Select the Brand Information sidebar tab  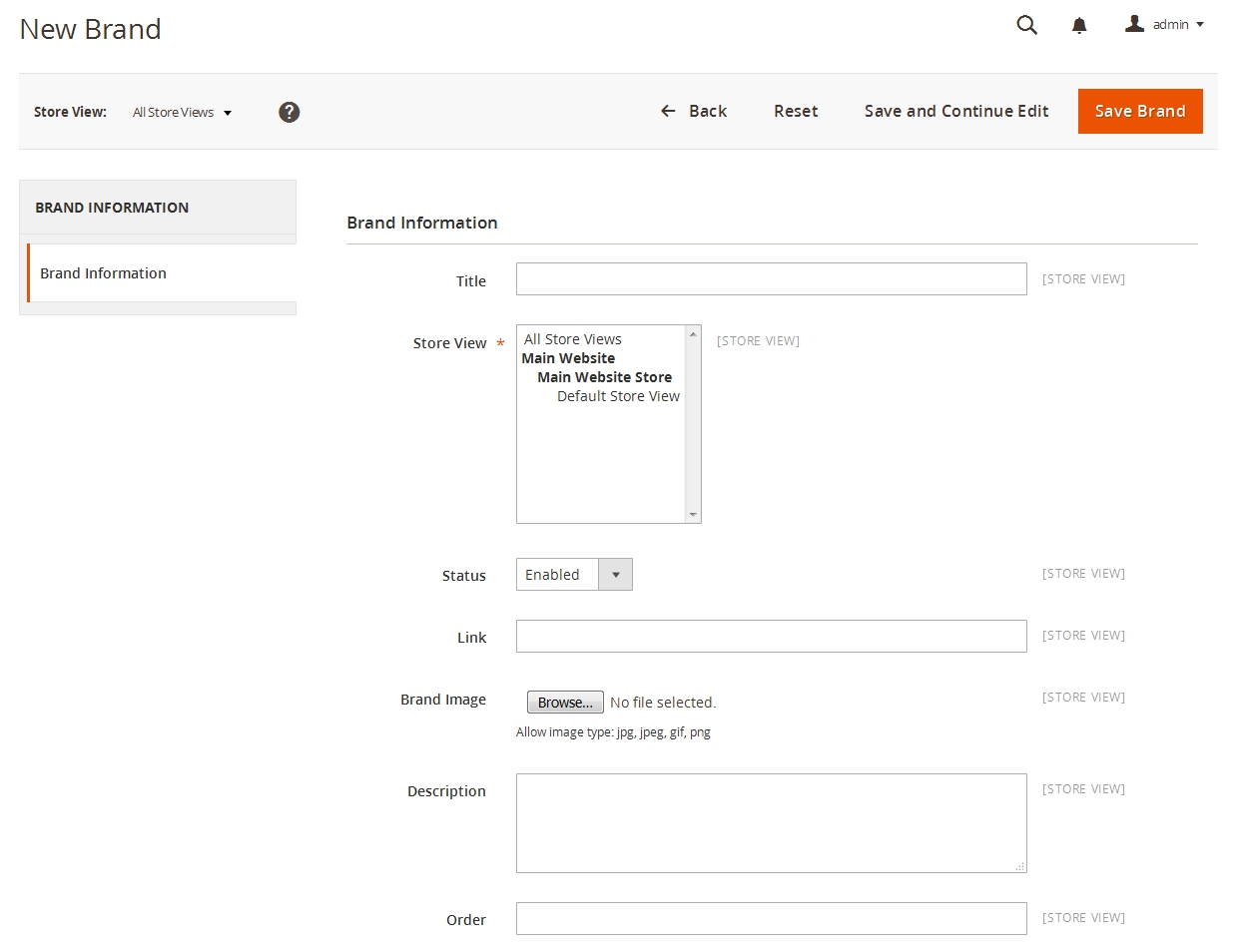click(x=104, y=273)
